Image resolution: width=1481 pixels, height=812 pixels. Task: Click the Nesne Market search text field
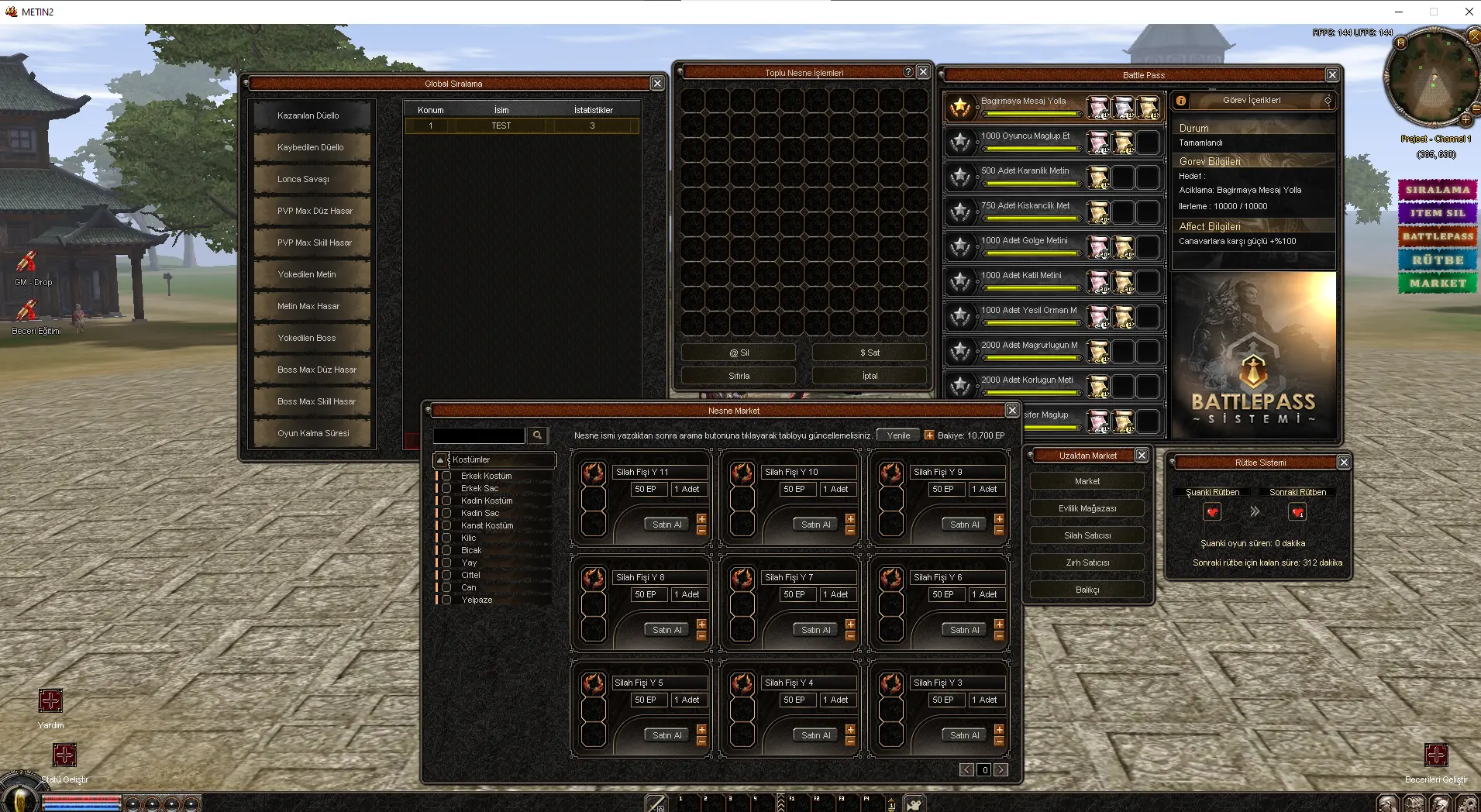479,435
